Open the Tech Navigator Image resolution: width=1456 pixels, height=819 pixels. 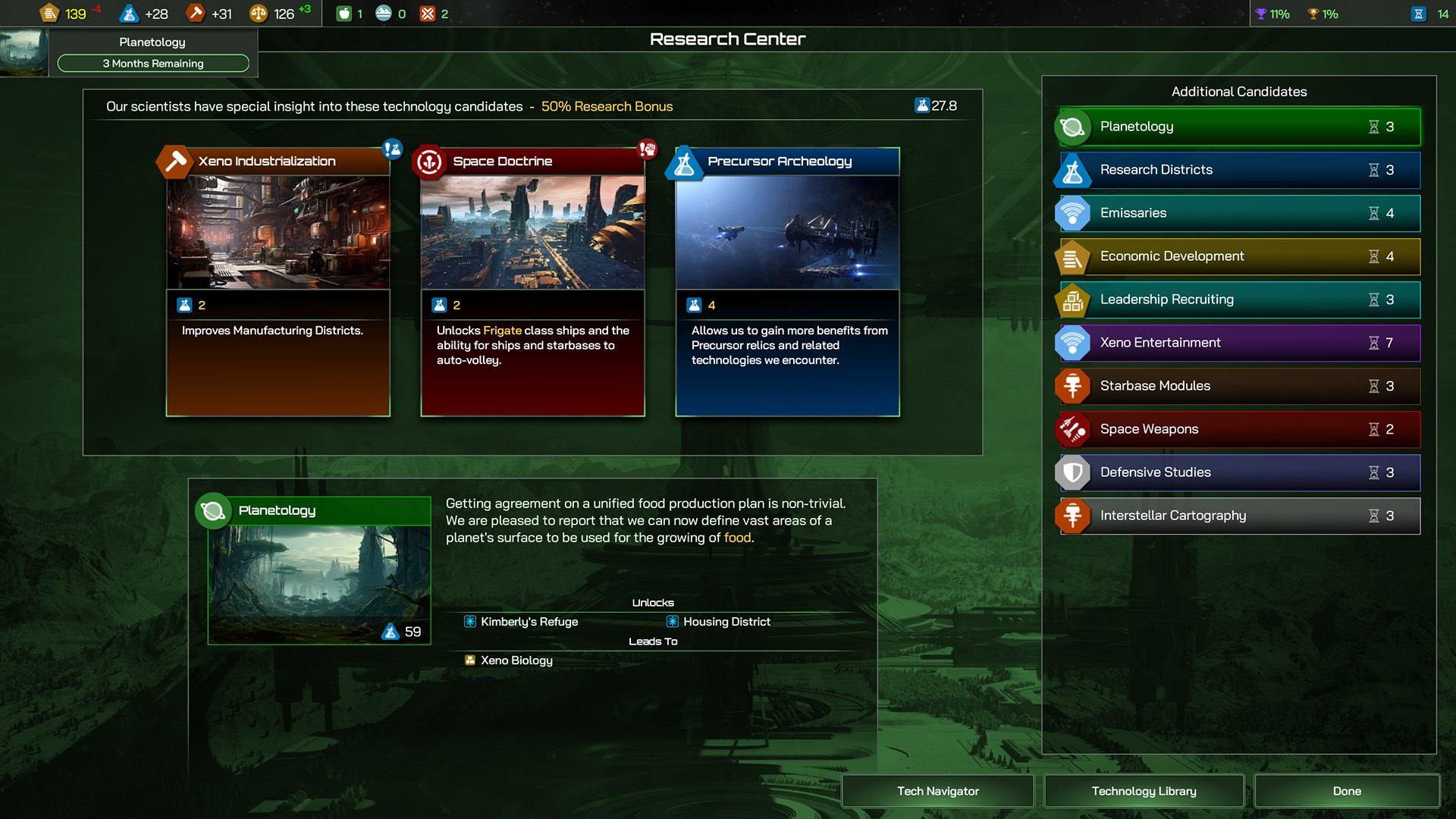pyautogui.click(x=937, y=791)
